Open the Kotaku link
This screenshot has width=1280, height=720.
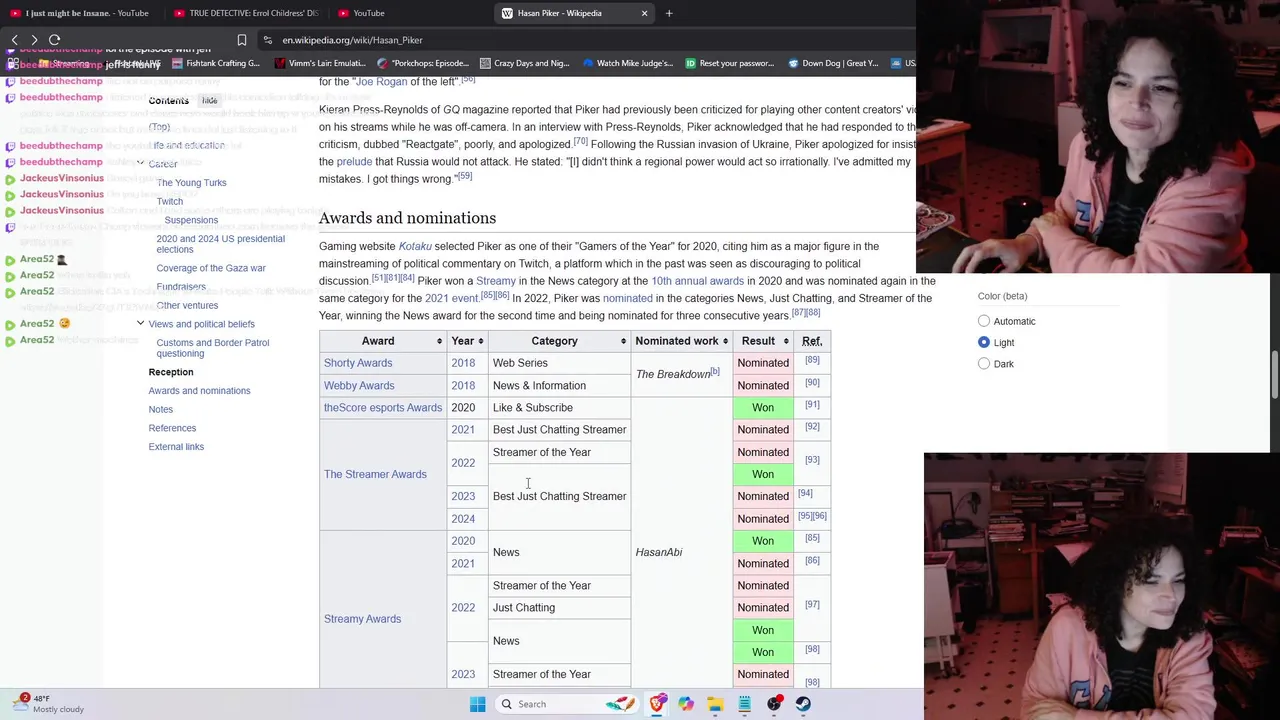415,246
